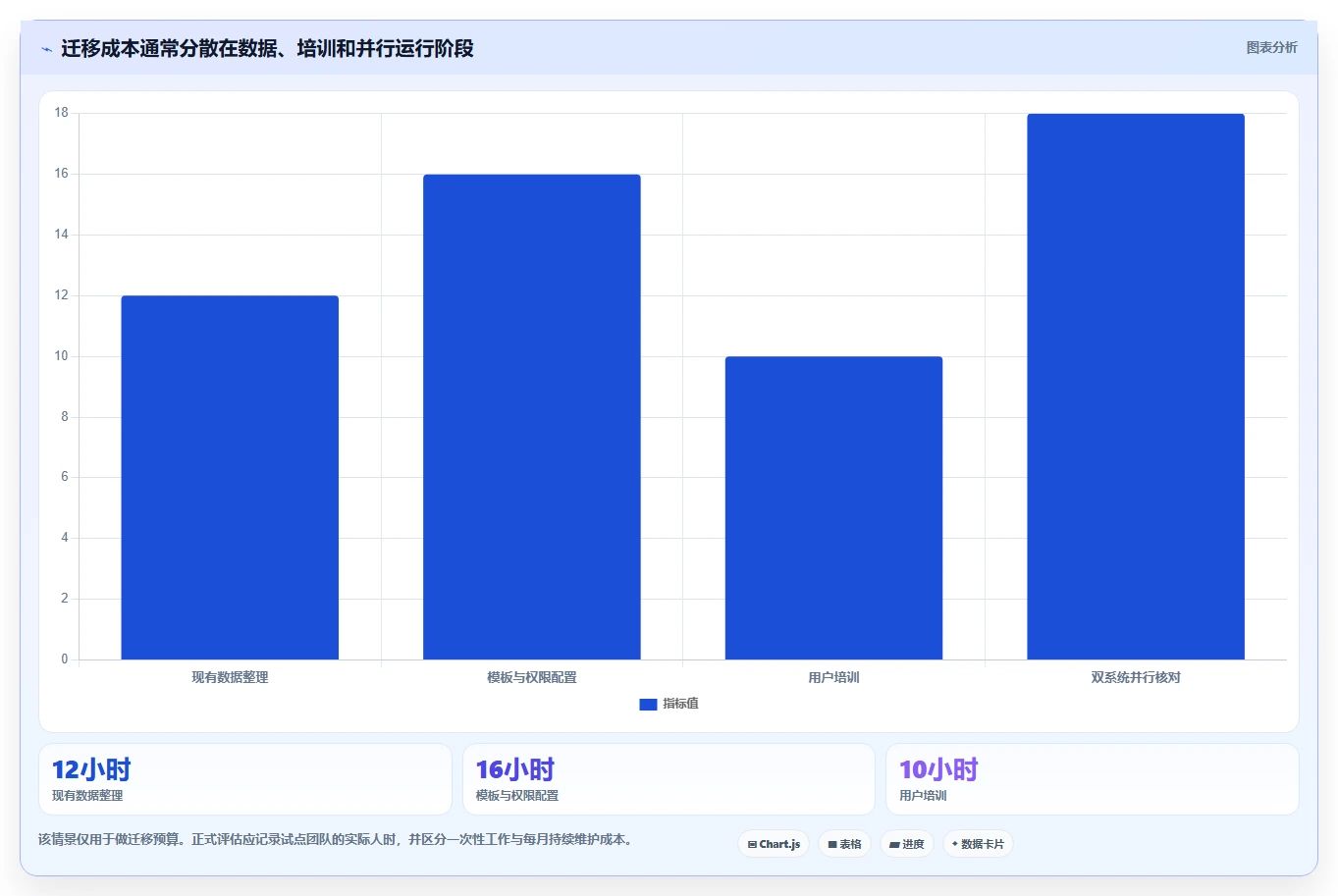The height and width of the screenshot is (896, 1338).
Task: Click the 用户培训 x-axis label
Action: pyautogui.click(x=833, y=677)
